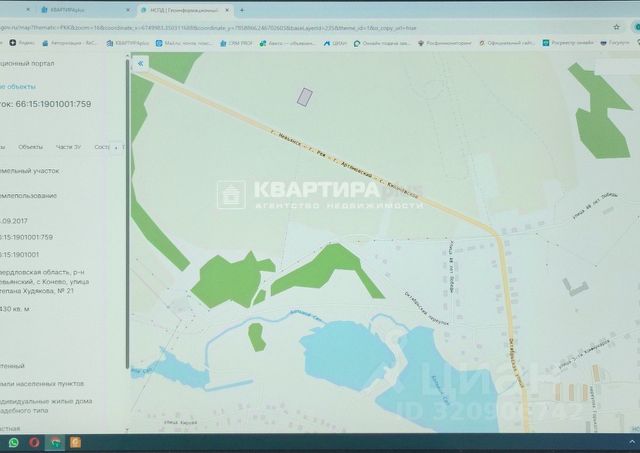The image size is (640, 453).
Task: Open the КВАРТИРАplus bookmark in bookmarks bar
Action: 128,43
